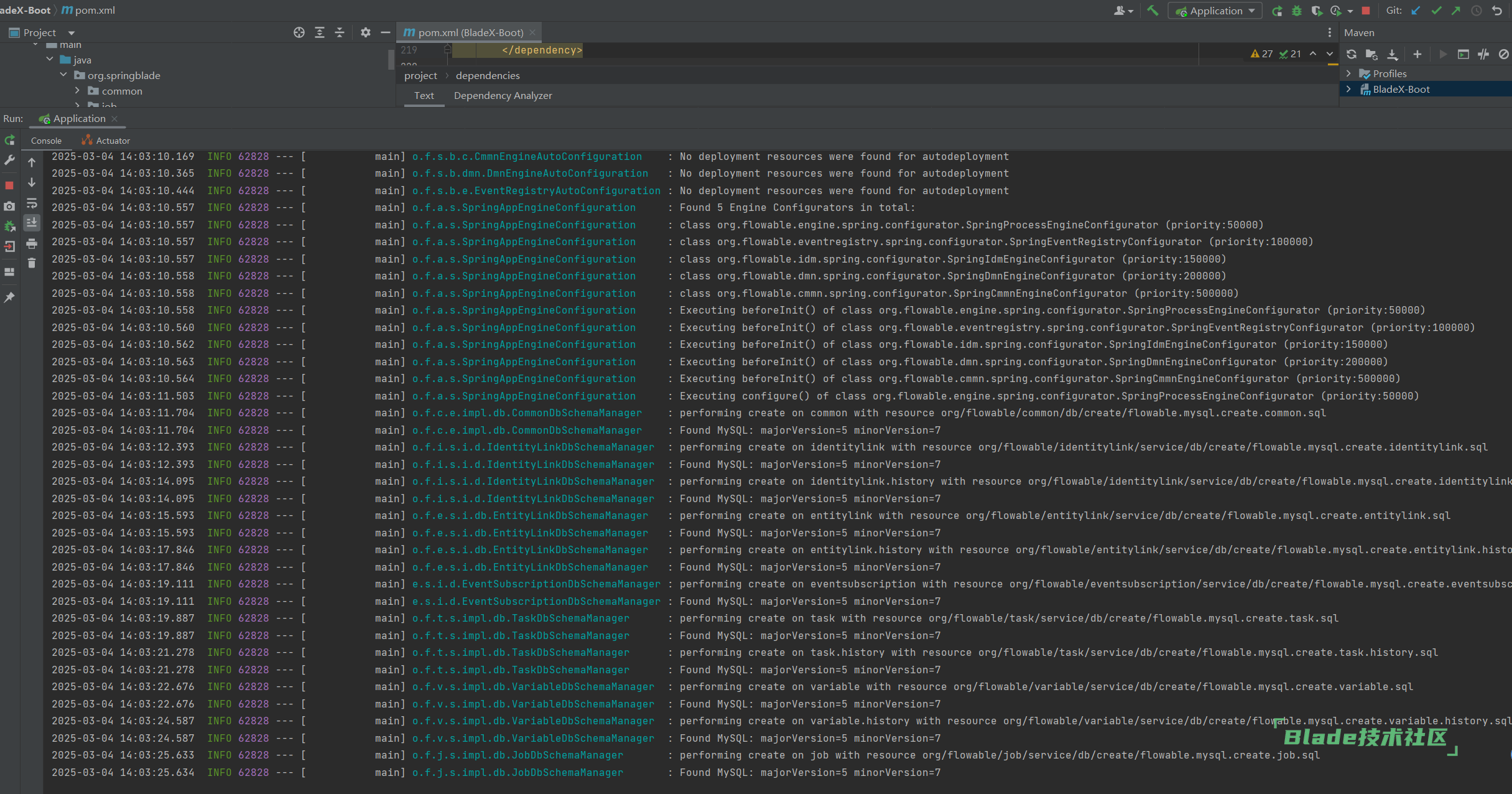Print console output printer icon
The width and height of the screenshot is (1512, 794).
click(x=32, y=244)
